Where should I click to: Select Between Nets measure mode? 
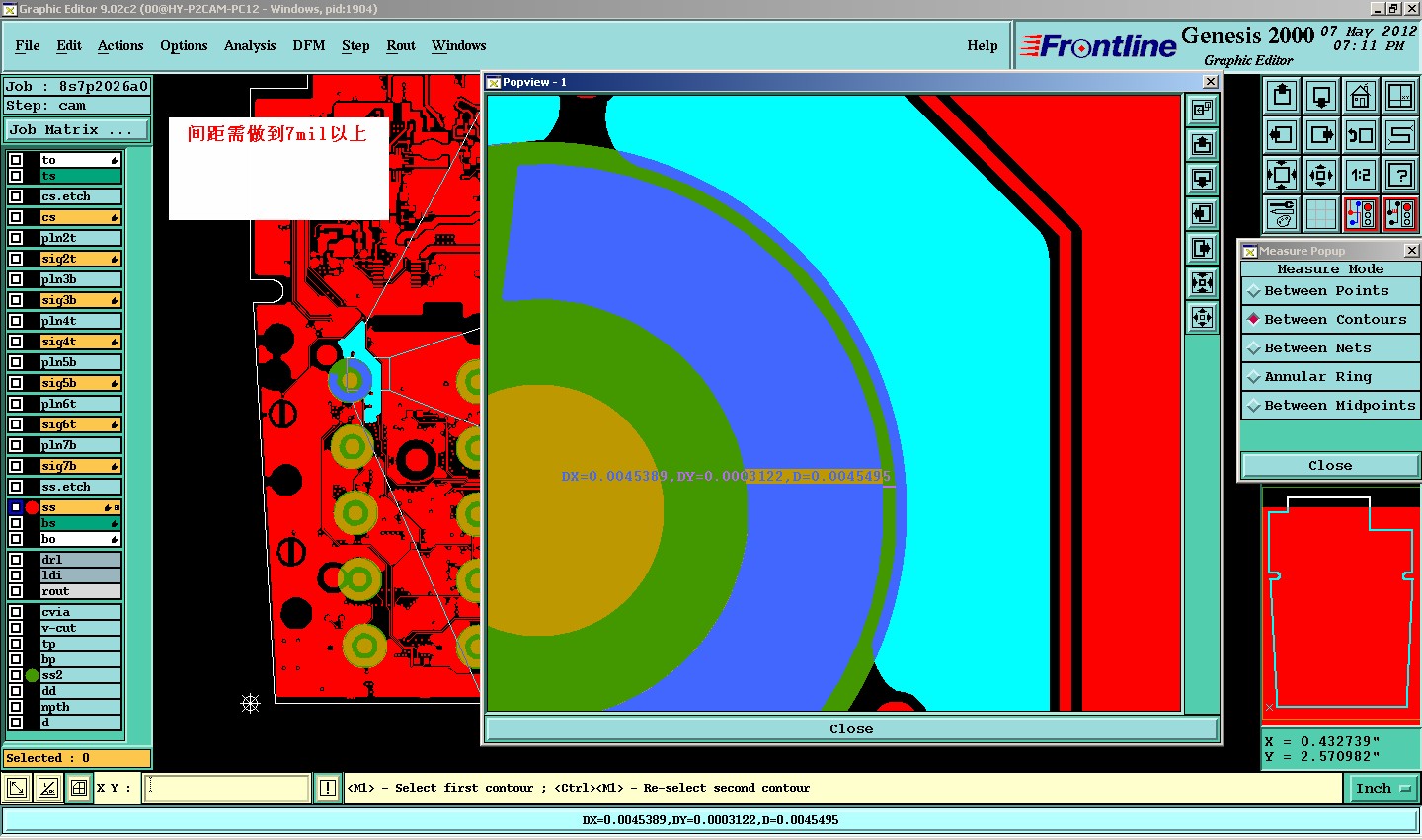click(1330, 348)
